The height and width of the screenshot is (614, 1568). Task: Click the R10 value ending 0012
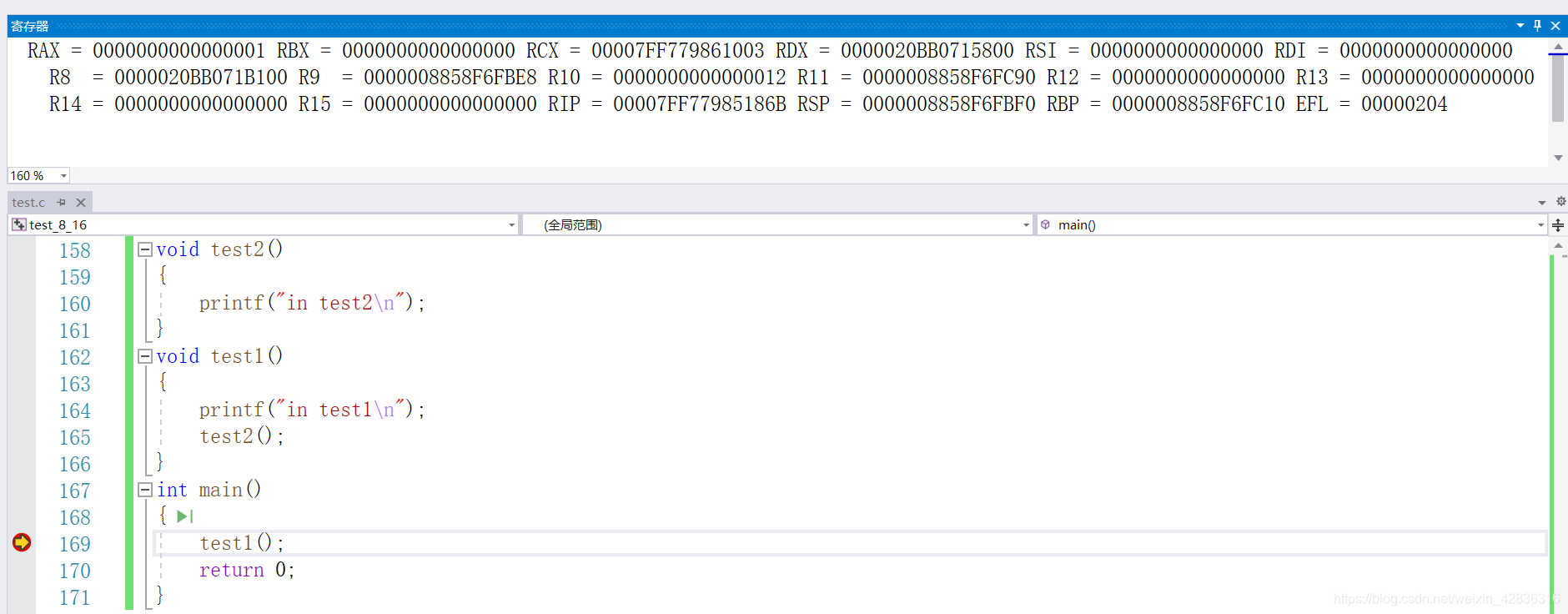point(700,78)
